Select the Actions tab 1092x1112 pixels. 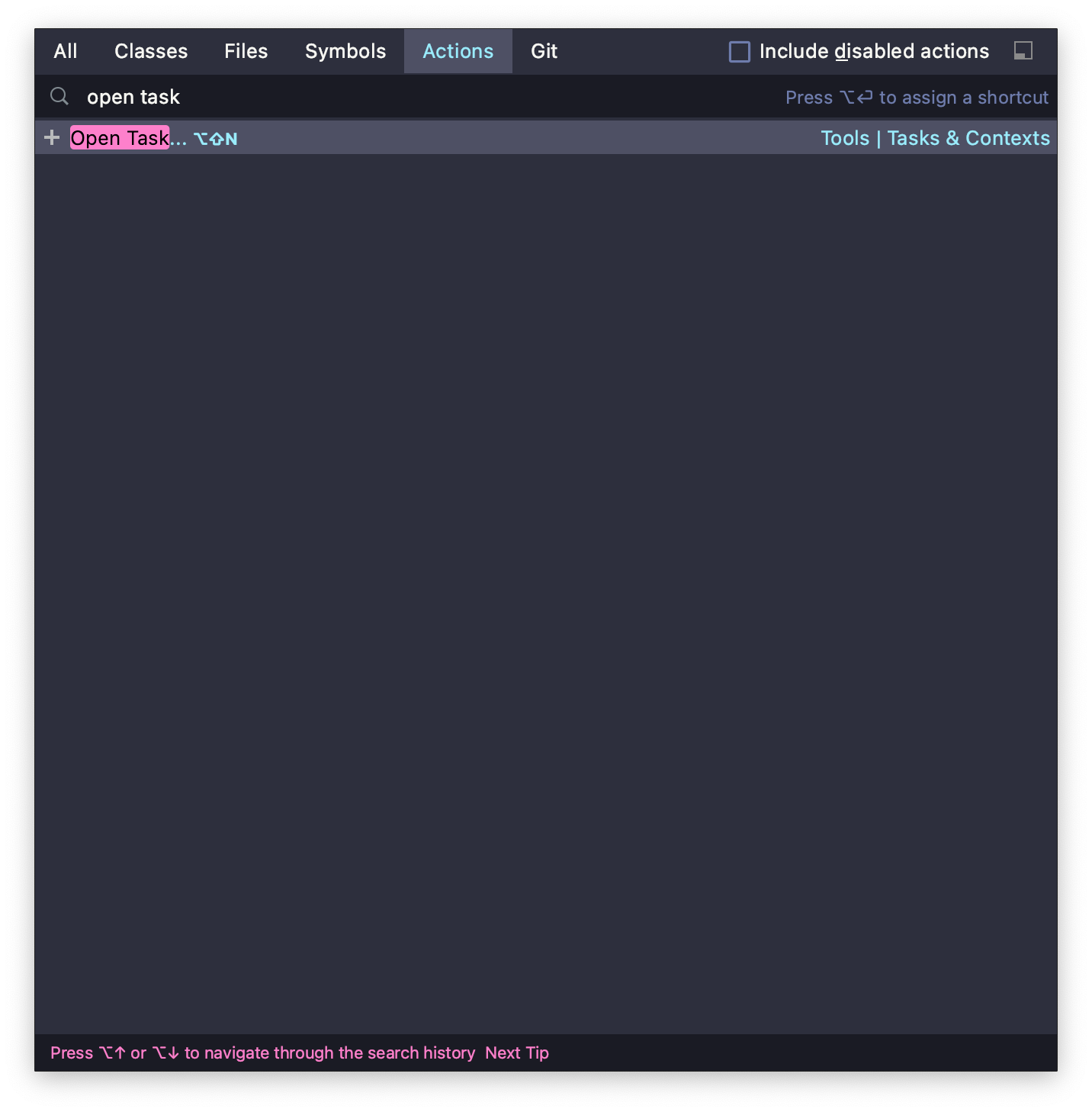(x=458, y=51)
